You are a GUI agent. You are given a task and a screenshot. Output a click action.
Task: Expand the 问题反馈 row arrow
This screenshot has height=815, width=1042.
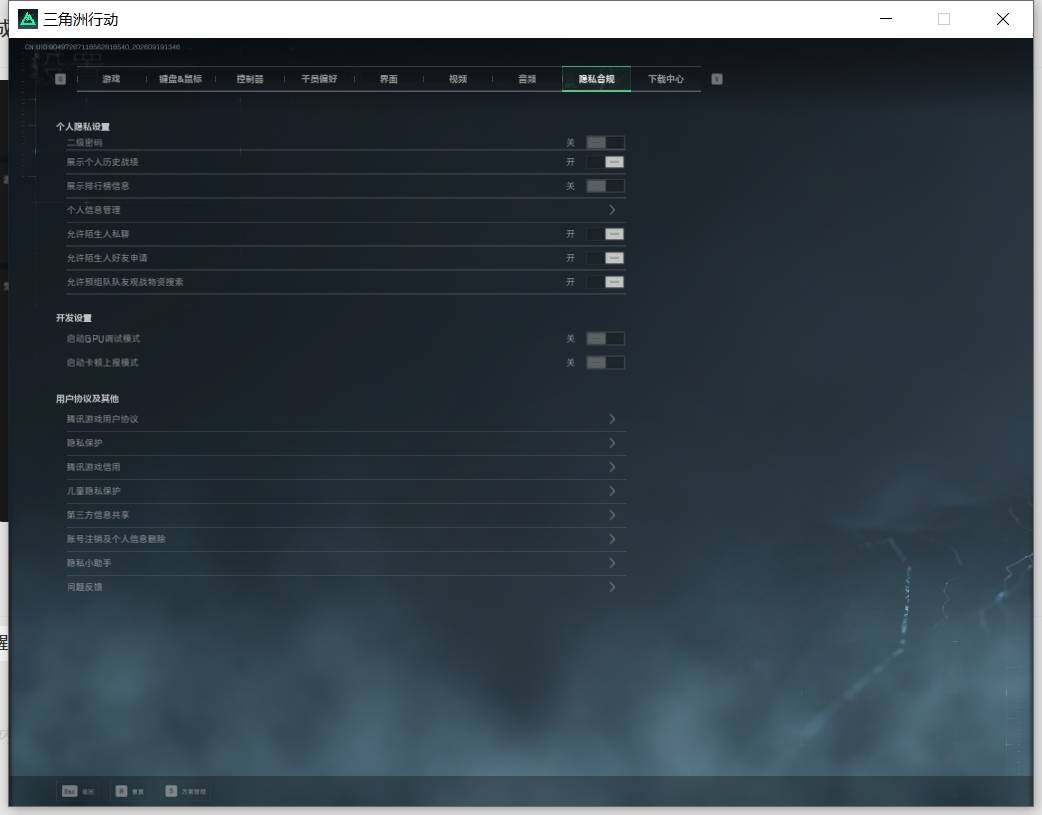pos(612,586)
